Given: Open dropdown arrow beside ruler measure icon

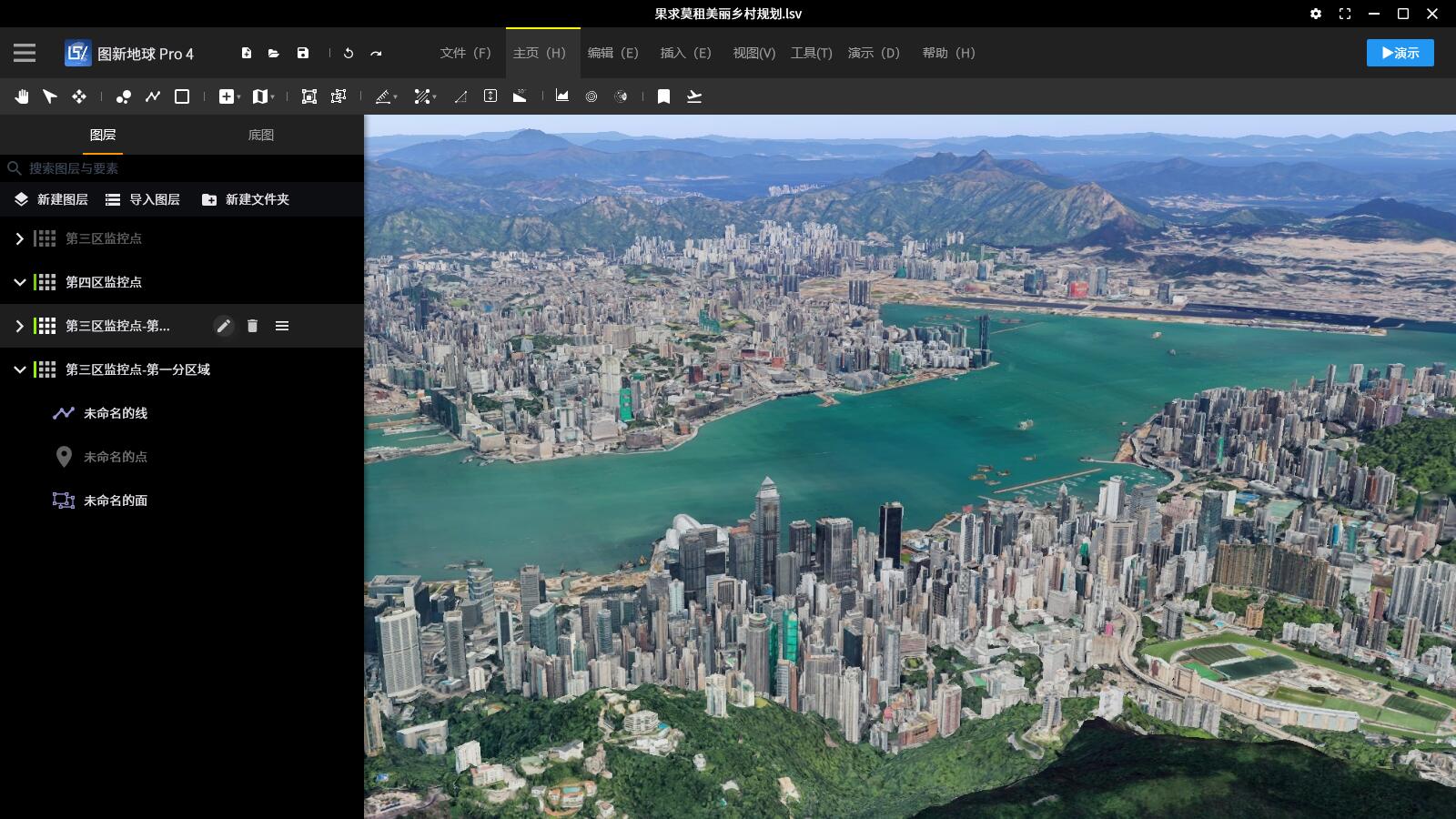Looking at the screenshot, I should click(396, 97).
